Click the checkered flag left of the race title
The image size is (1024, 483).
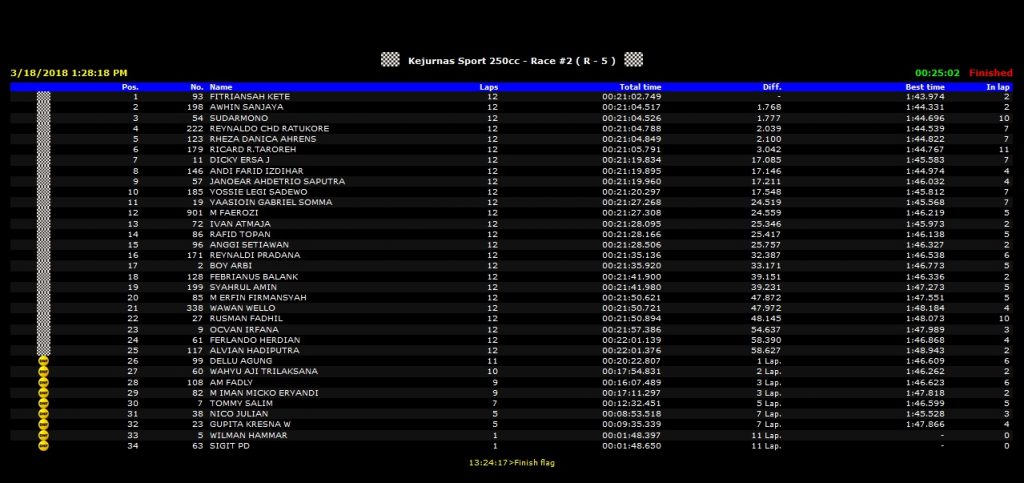[390, 59]
